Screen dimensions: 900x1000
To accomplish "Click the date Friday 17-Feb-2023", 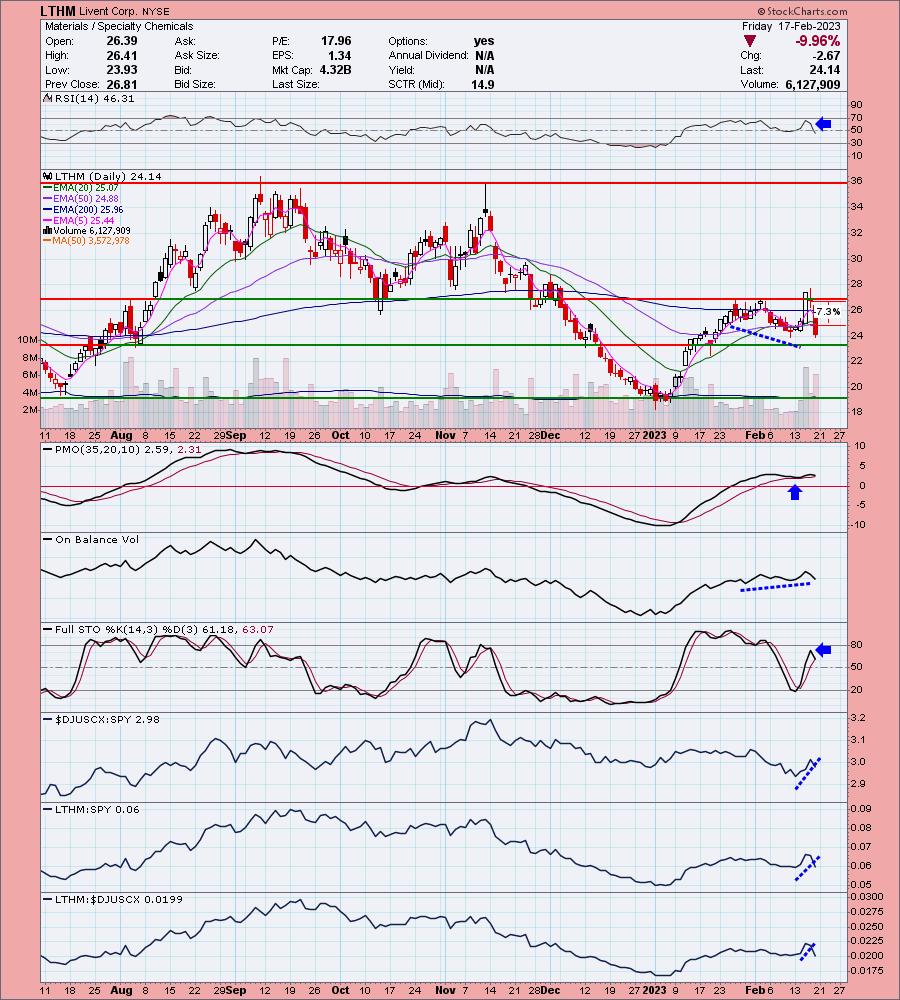I will pyautogui.click(x=791, y=26).
